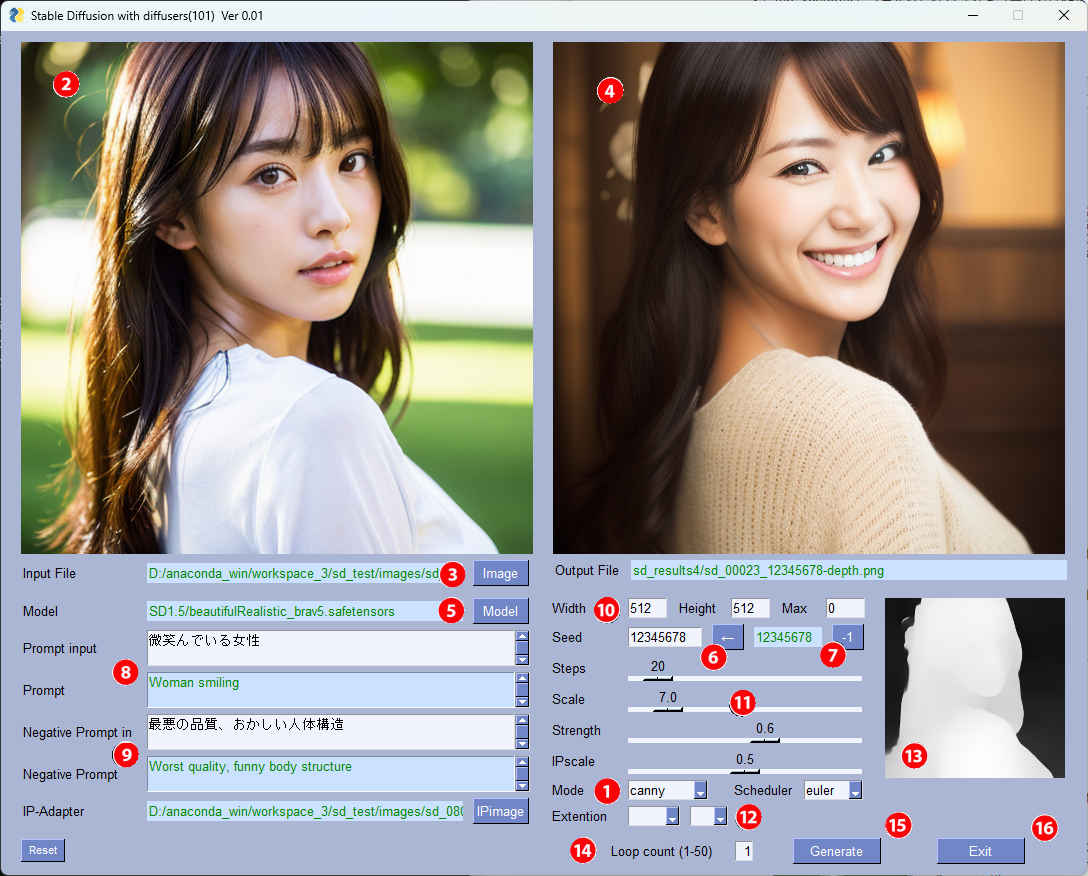
Task: Click the app icon in title bar
Action: 16,16
